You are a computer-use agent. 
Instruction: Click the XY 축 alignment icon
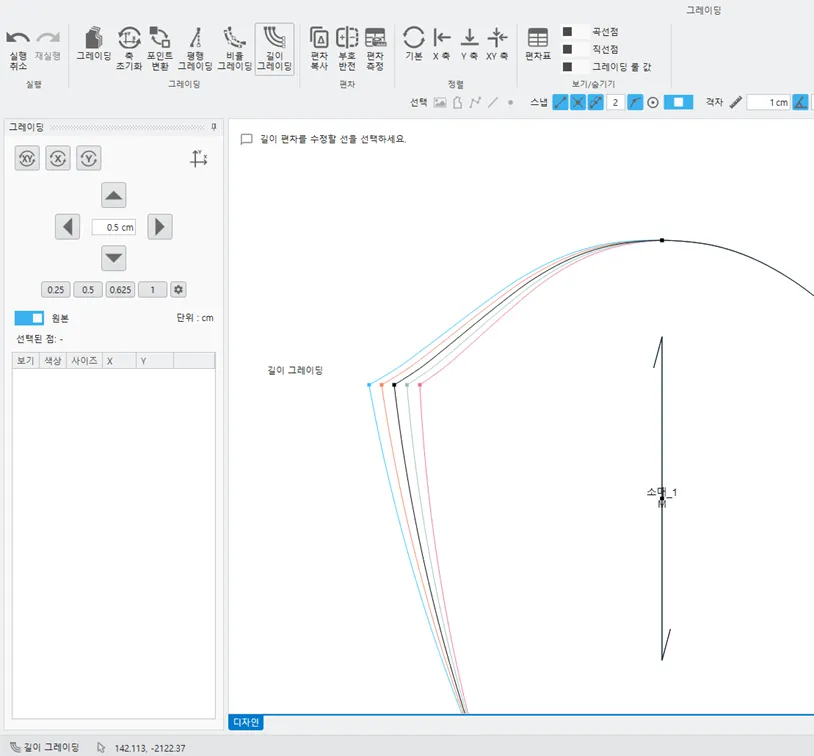pyautogui.click(x=498, y=45)
